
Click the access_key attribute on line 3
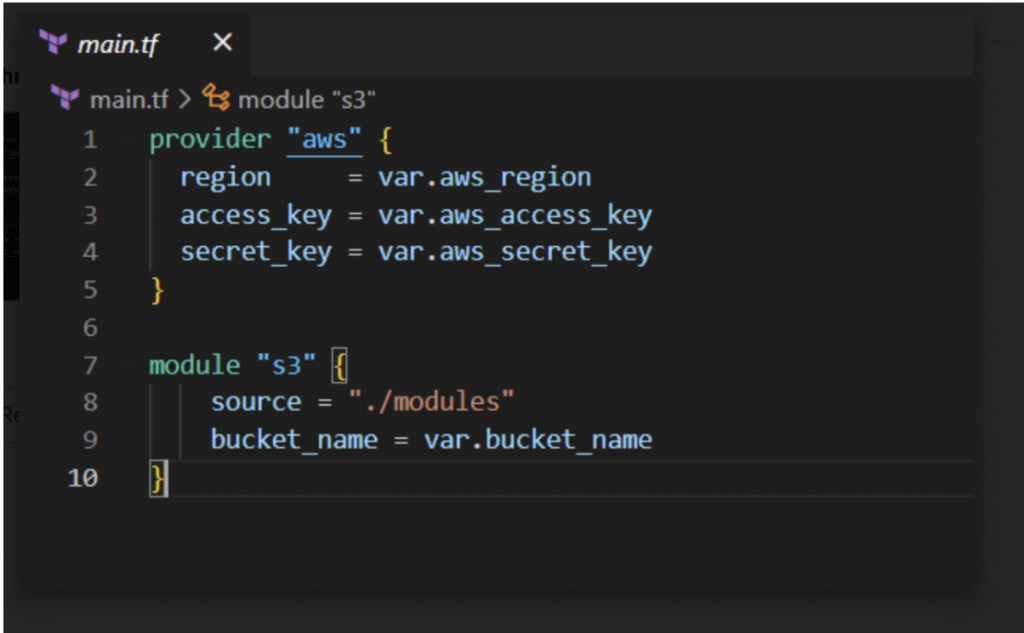point(255,215)
